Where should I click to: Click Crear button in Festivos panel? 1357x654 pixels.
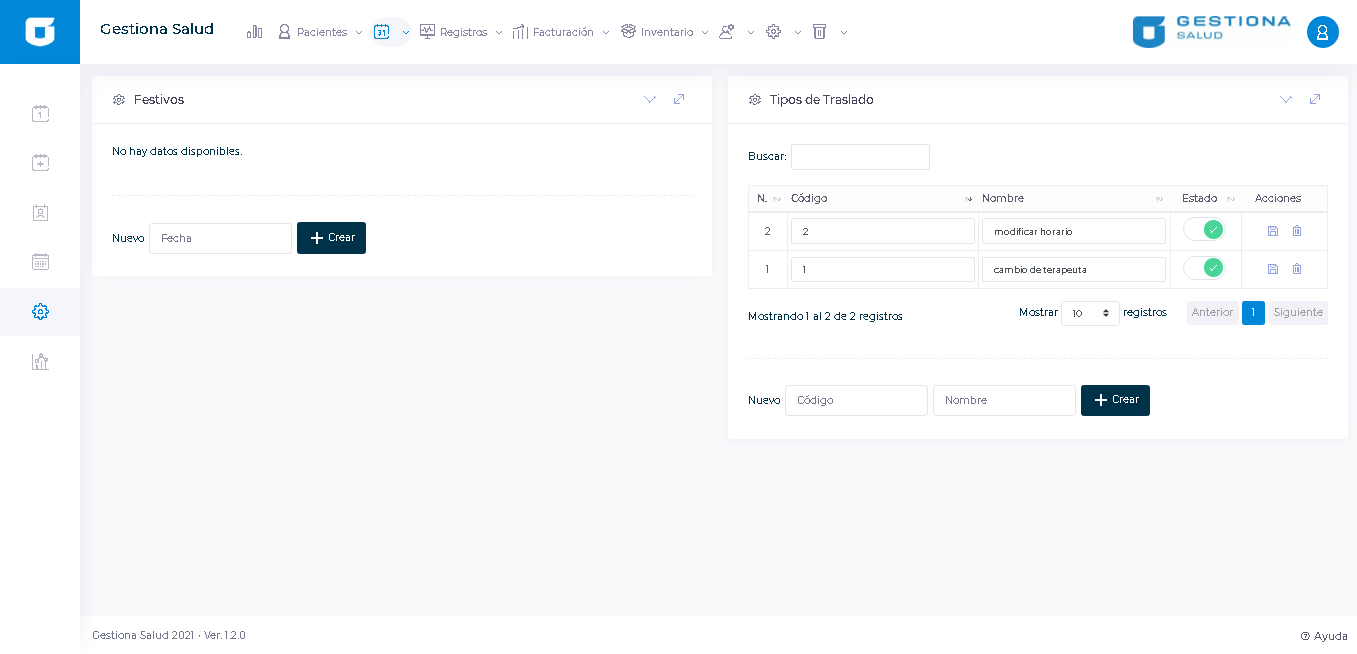331,238
